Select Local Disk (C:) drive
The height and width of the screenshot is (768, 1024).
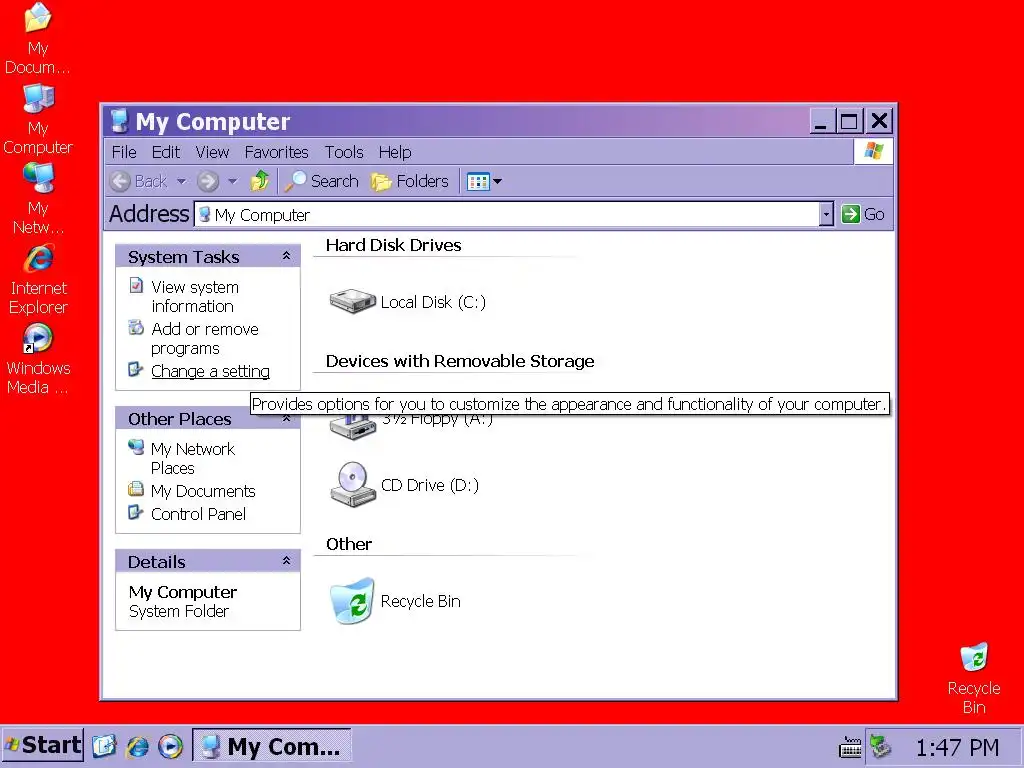408,302
